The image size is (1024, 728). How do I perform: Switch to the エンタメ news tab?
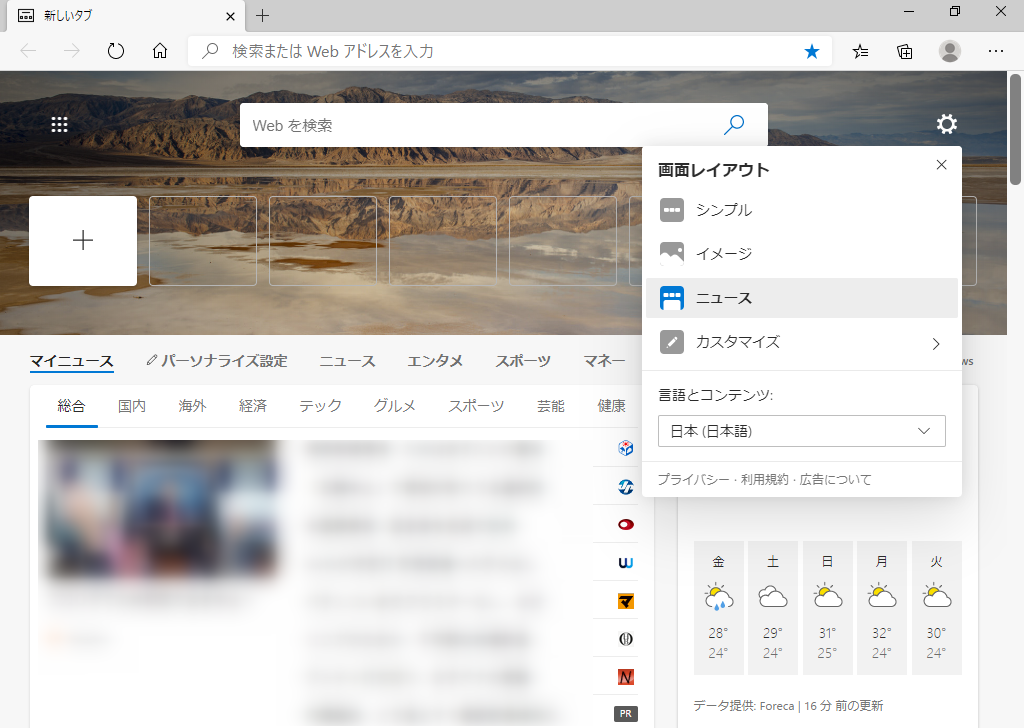[x=435, y=361]
